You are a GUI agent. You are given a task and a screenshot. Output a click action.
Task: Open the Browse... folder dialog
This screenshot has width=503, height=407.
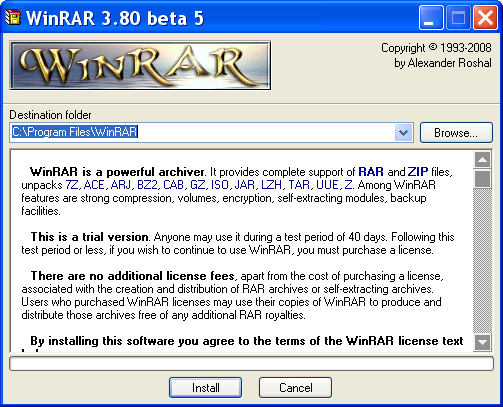point(456,133)
